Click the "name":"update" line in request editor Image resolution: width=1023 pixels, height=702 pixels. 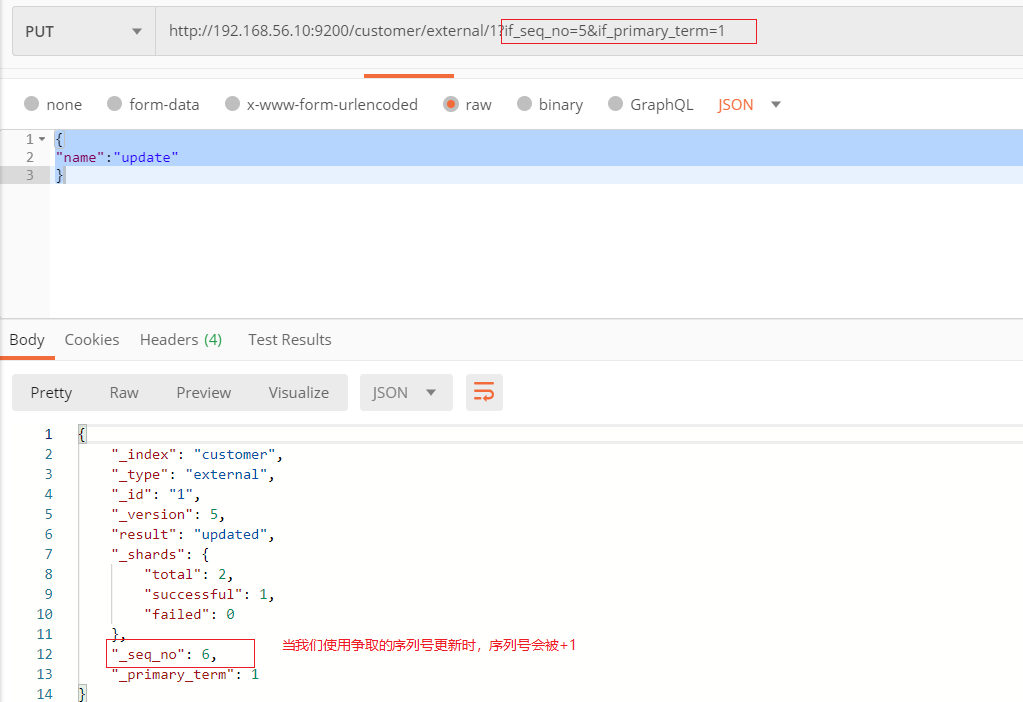click(x=117, y=157)
